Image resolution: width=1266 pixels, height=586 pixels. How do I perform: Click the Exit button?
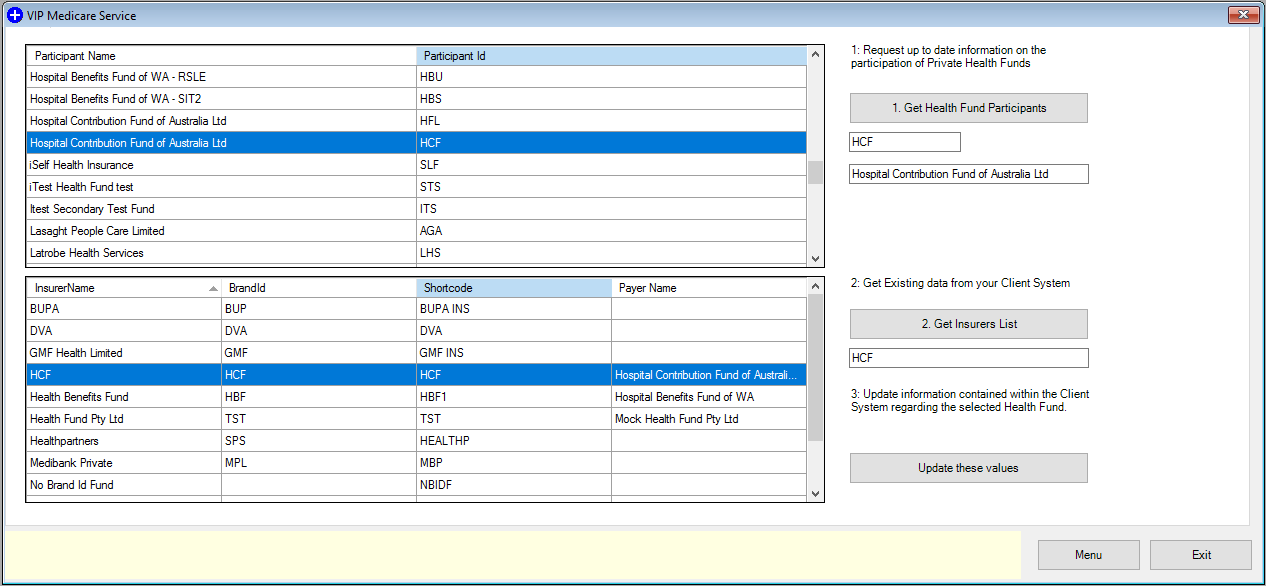point(1201,555)
